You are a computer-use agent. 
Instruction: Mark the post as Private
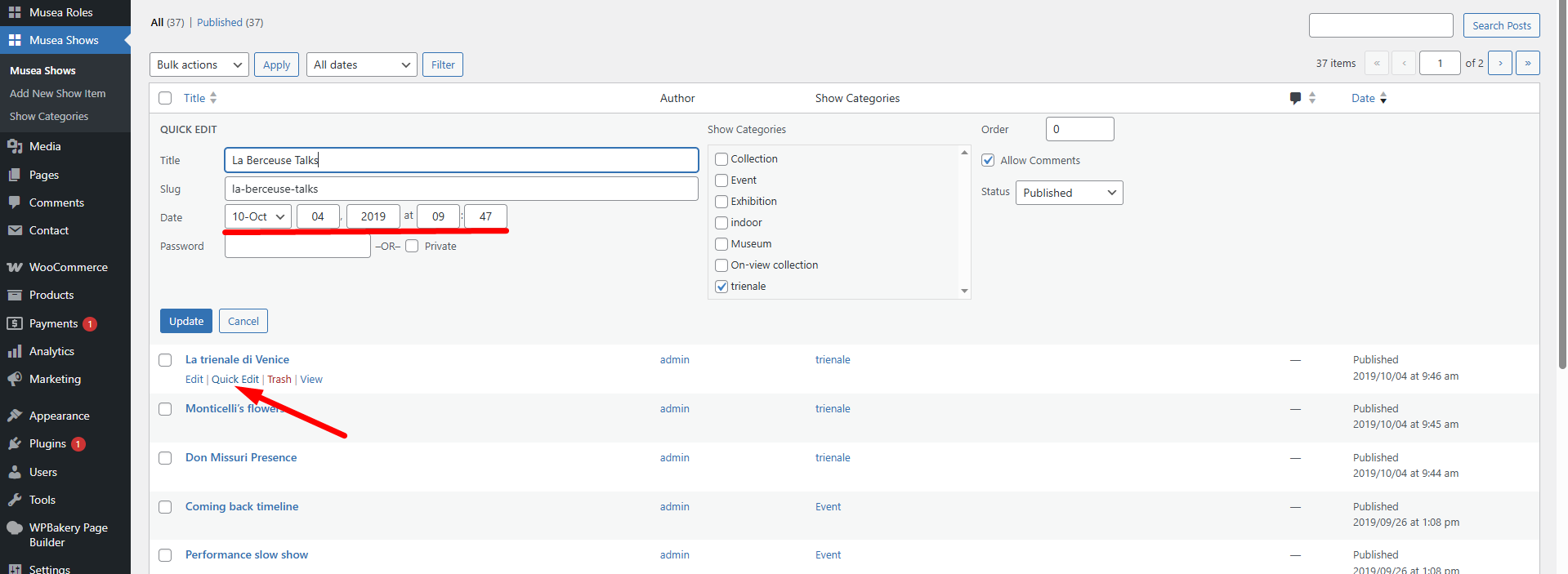pos(412,246)
